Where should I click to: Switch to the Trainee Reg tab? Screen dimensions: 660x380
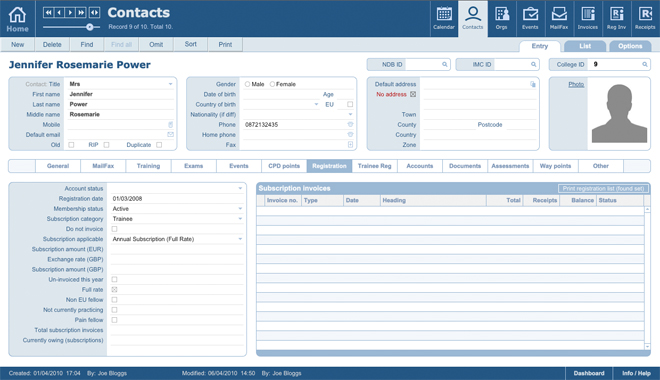(x=375, y=166)
